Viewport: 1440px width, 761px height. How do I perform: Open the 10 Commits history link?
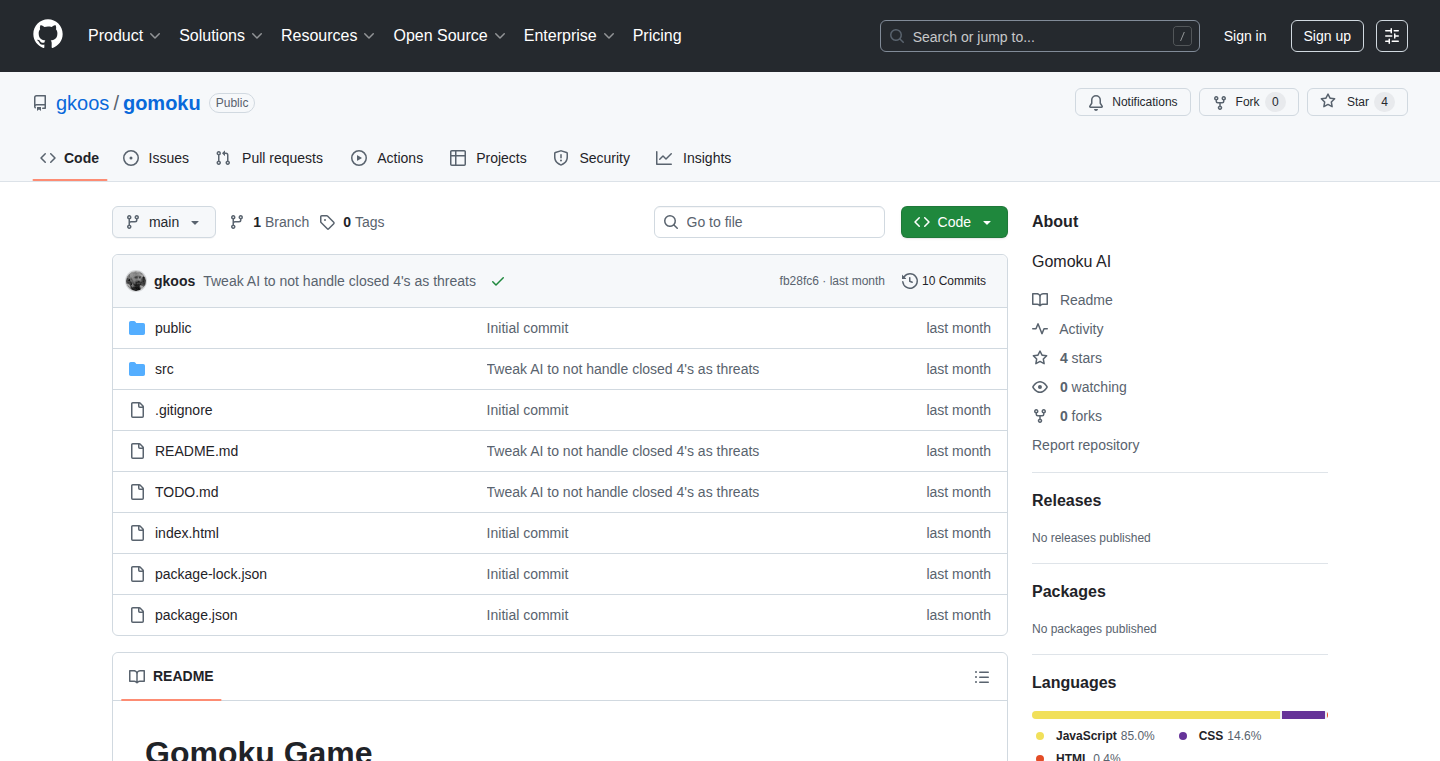pos(944,281)
